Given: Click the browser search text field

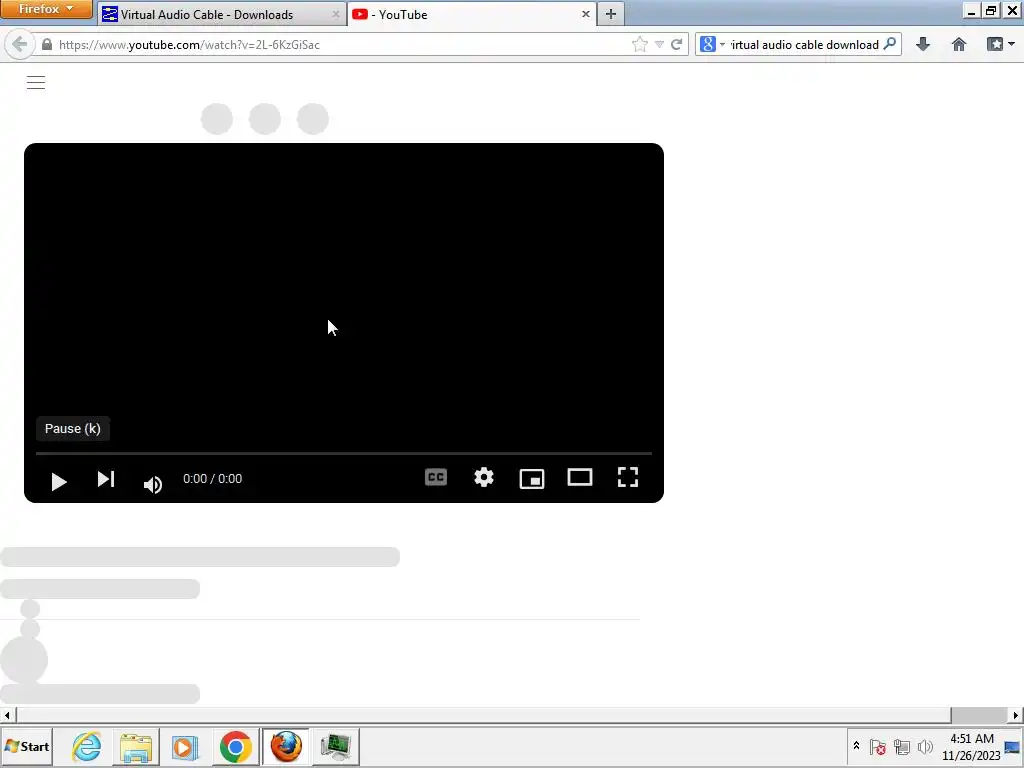Looking at the screenshot, I should click(805, 44).
